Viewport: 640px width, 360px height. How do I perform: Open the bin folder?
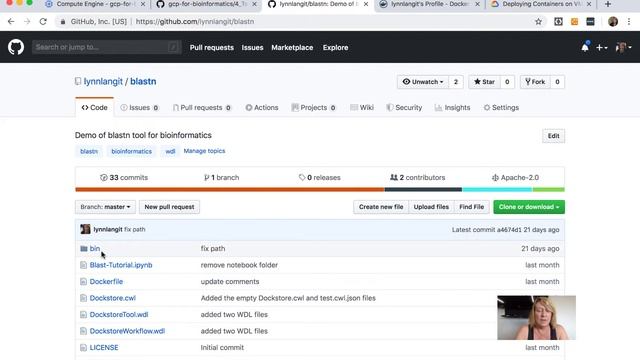click(95, 249)
